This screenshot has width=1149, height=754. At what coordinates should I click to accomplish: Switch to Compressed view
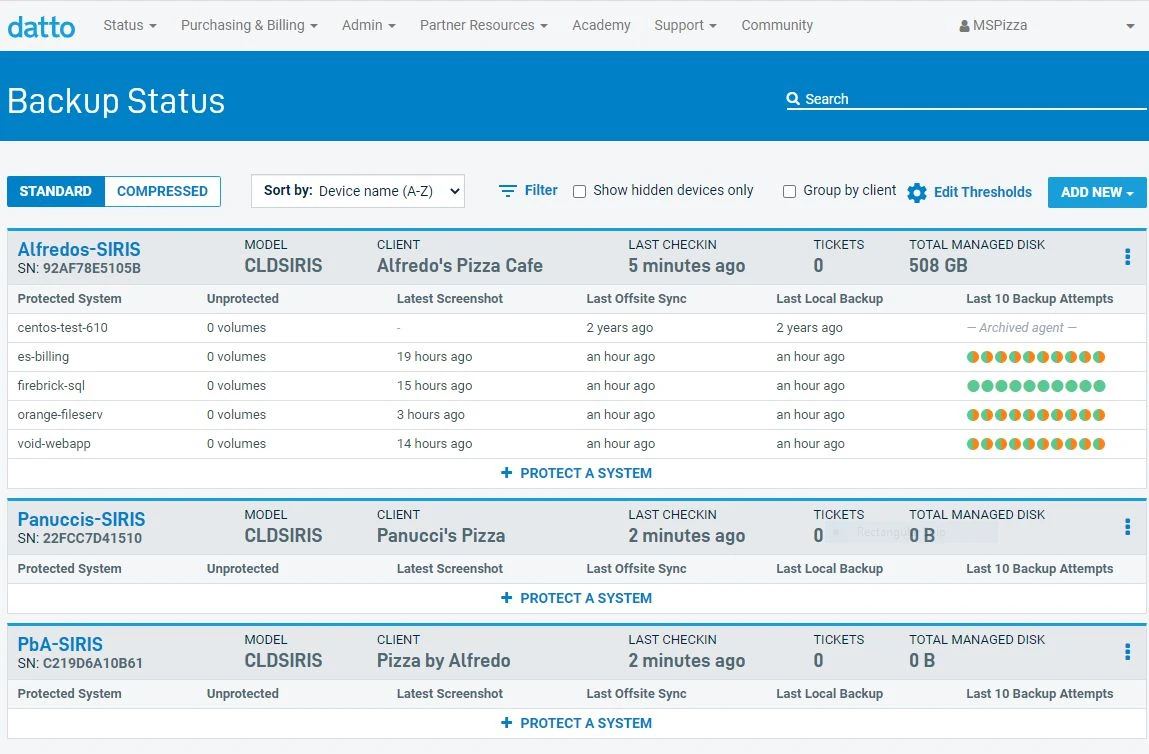click(x=162, y=191)
